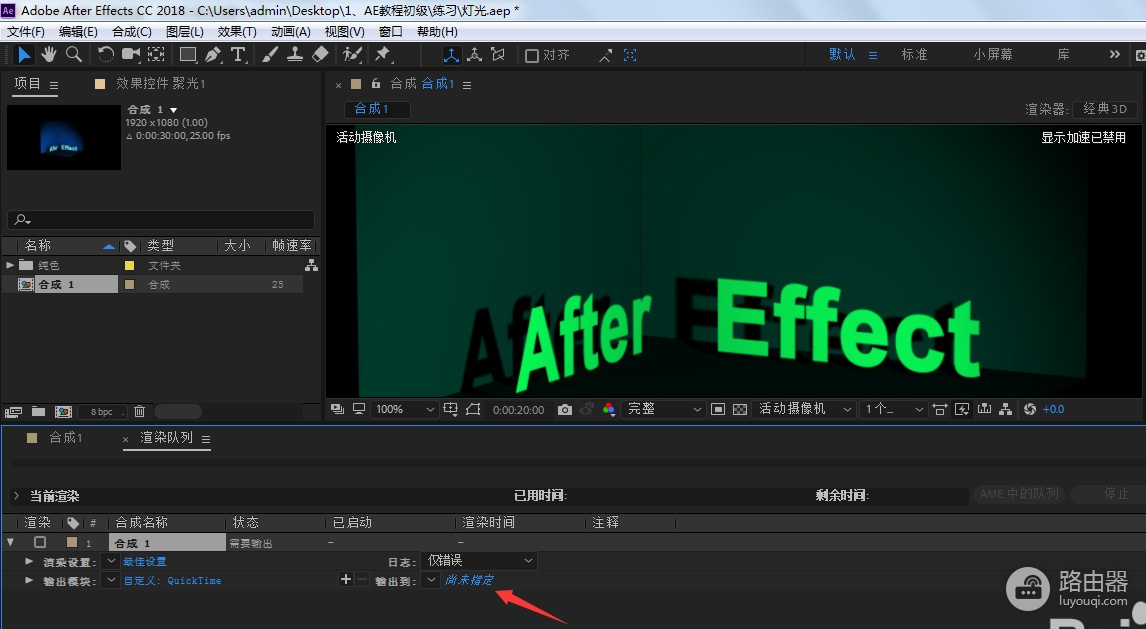Check the render checkbox for 合成 1
Image resolution: width=1146 pixels, height=629 pixels.
40,542
